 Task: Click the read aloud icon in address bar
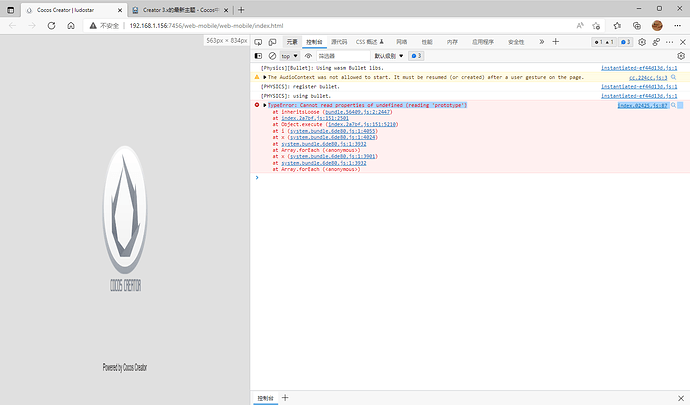click(580, 26)
